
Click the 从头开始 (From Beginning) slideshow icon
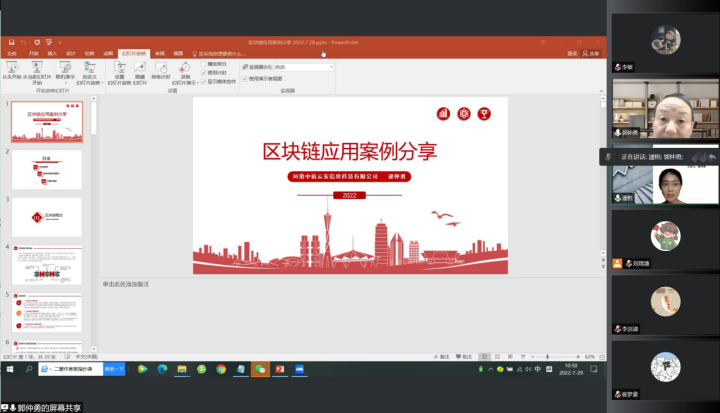click(14, 69)
